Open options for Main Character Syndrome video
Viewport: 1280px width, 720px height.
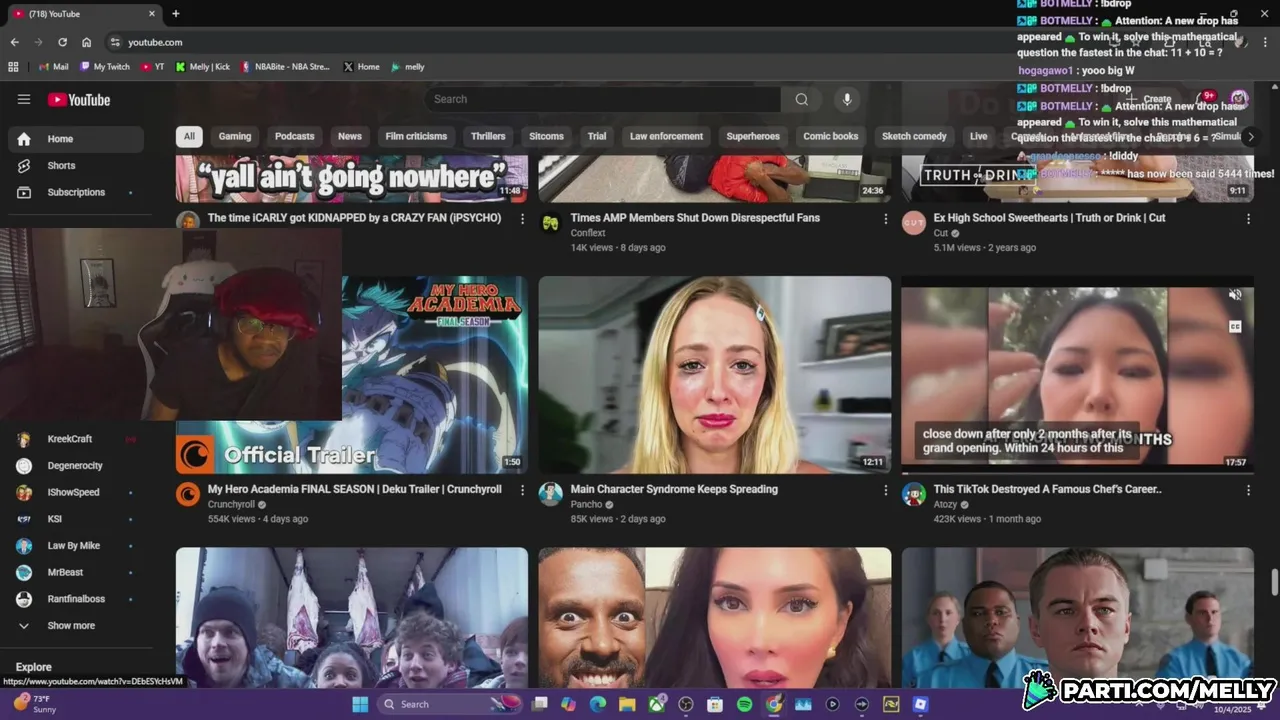click(885, 490)
